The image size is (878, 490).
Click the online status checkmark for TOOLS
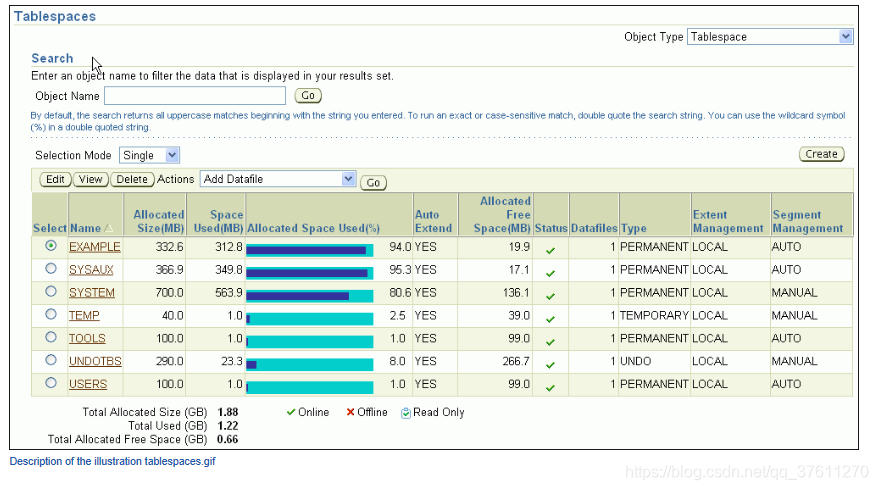pos(550,342)
